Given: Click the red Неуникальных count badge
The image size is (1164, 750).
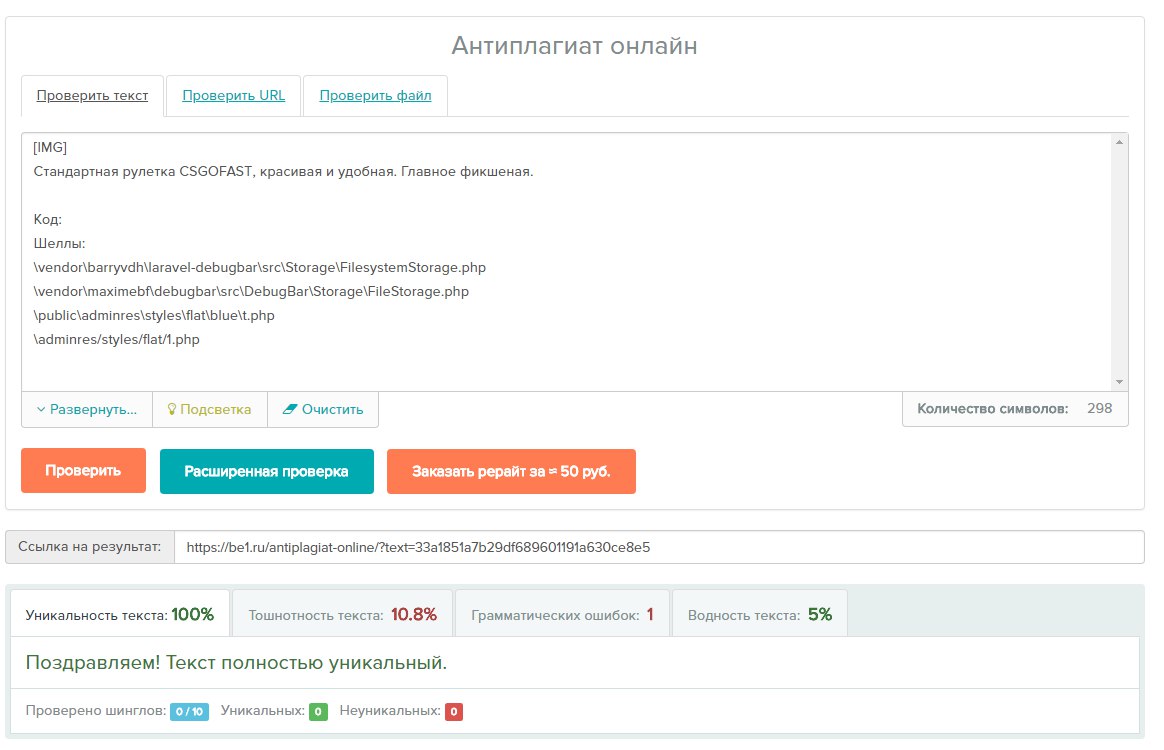Looking at the screenshot, I should [454, 712].
